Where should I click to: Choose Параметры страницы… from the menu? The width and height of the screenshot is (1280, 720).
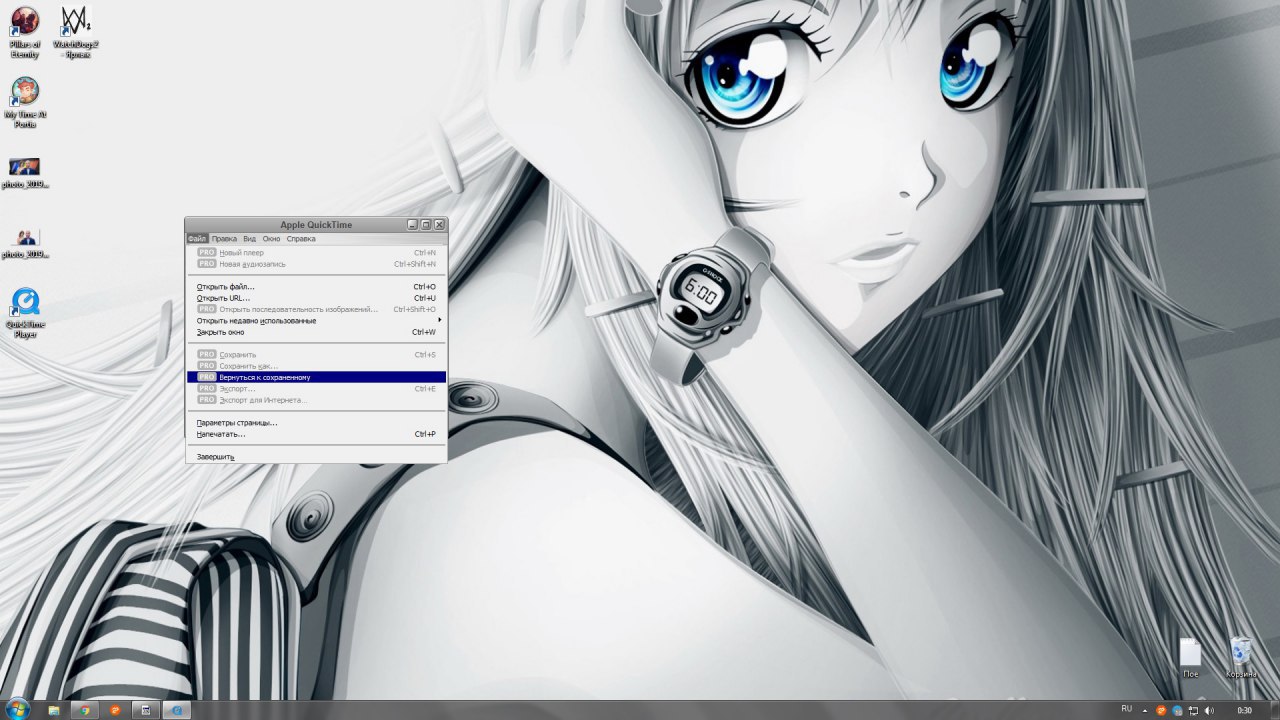pos(316,423)
